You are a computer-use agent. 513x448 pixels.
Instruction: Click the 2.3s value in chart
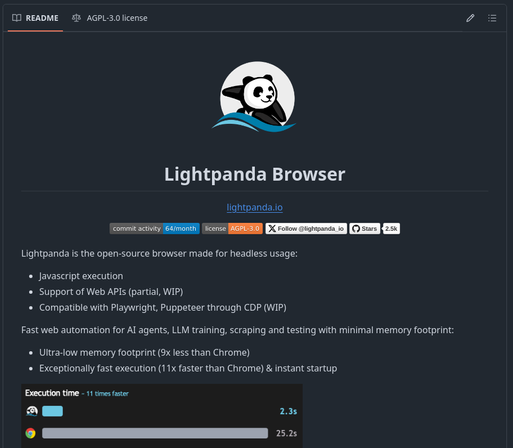click(x=288, y=411)
